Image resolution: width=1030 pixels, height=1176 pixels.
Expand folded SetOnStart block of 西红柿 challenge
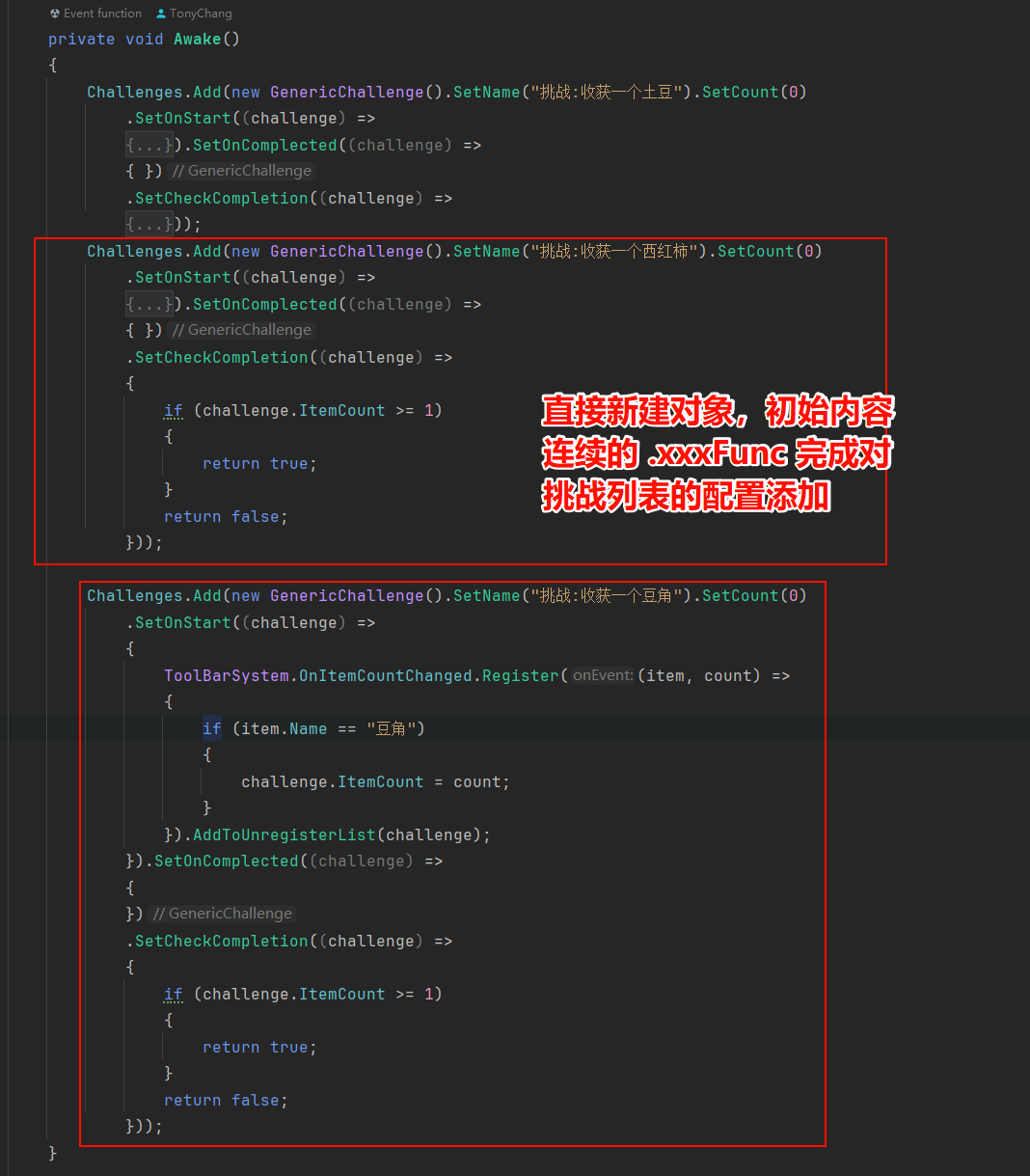point(149,304)
